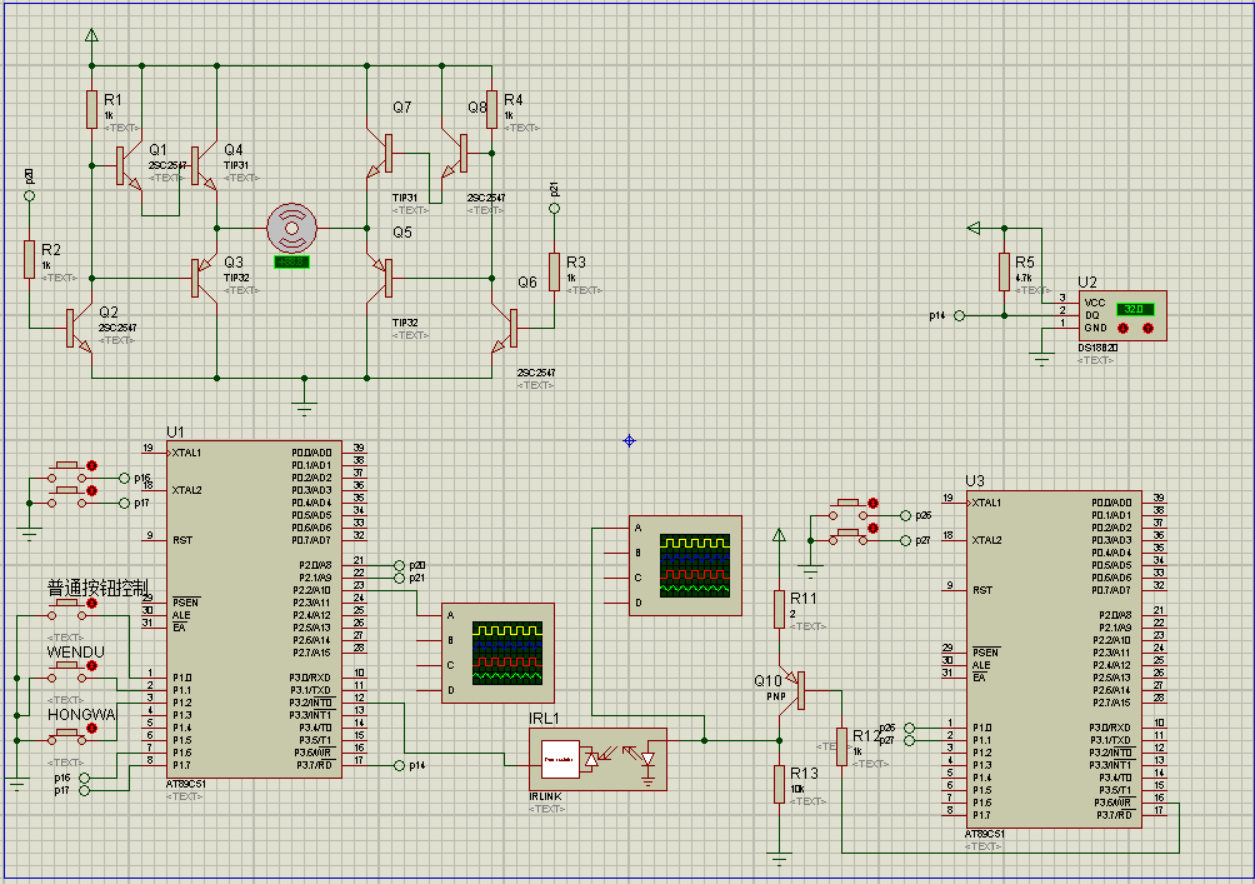Increase DS18B20 temperature with up arrow

point(1147,328)
